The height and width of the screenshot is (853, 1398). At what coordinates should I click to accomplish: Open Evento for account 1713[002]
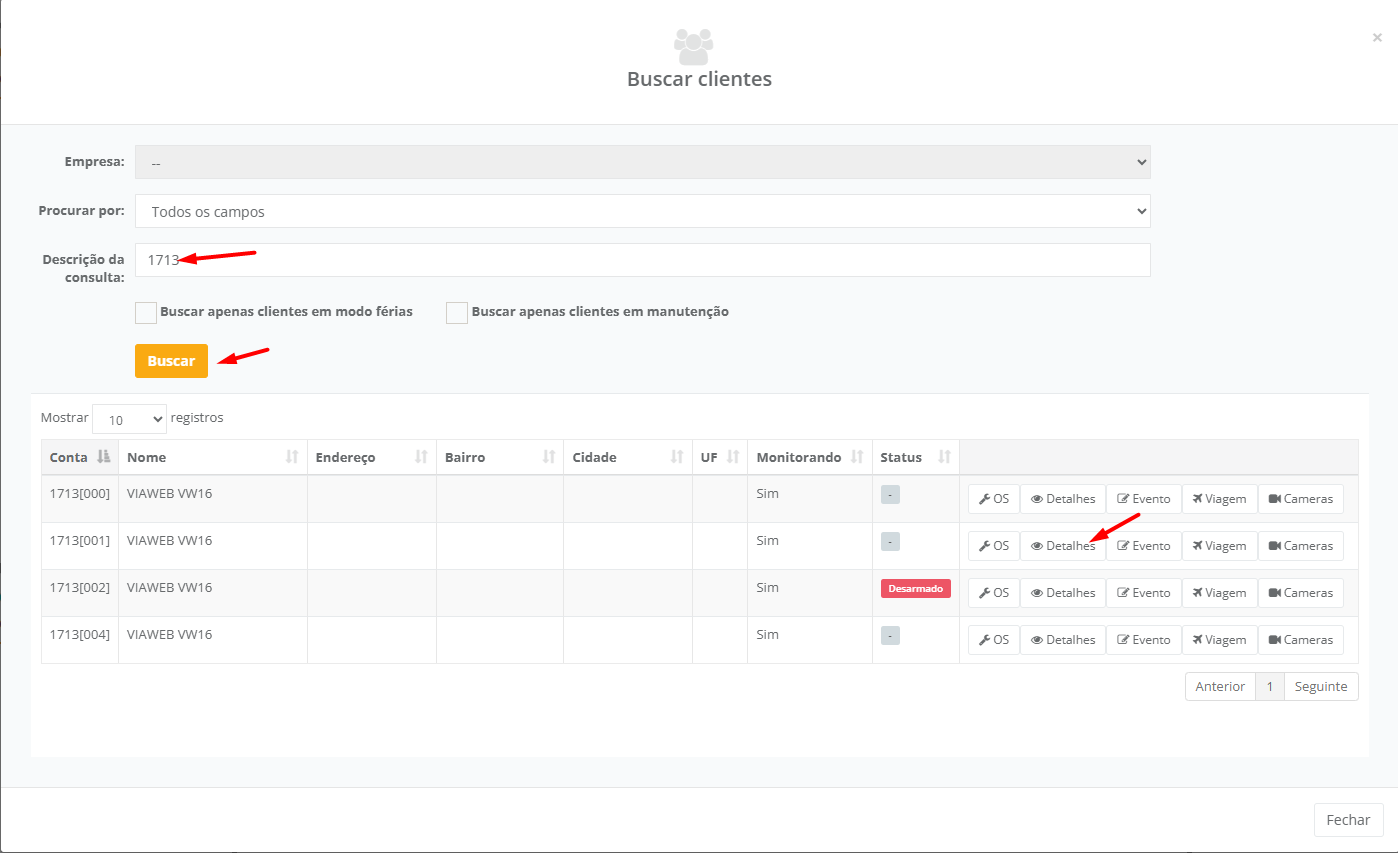click(1143, 593)
